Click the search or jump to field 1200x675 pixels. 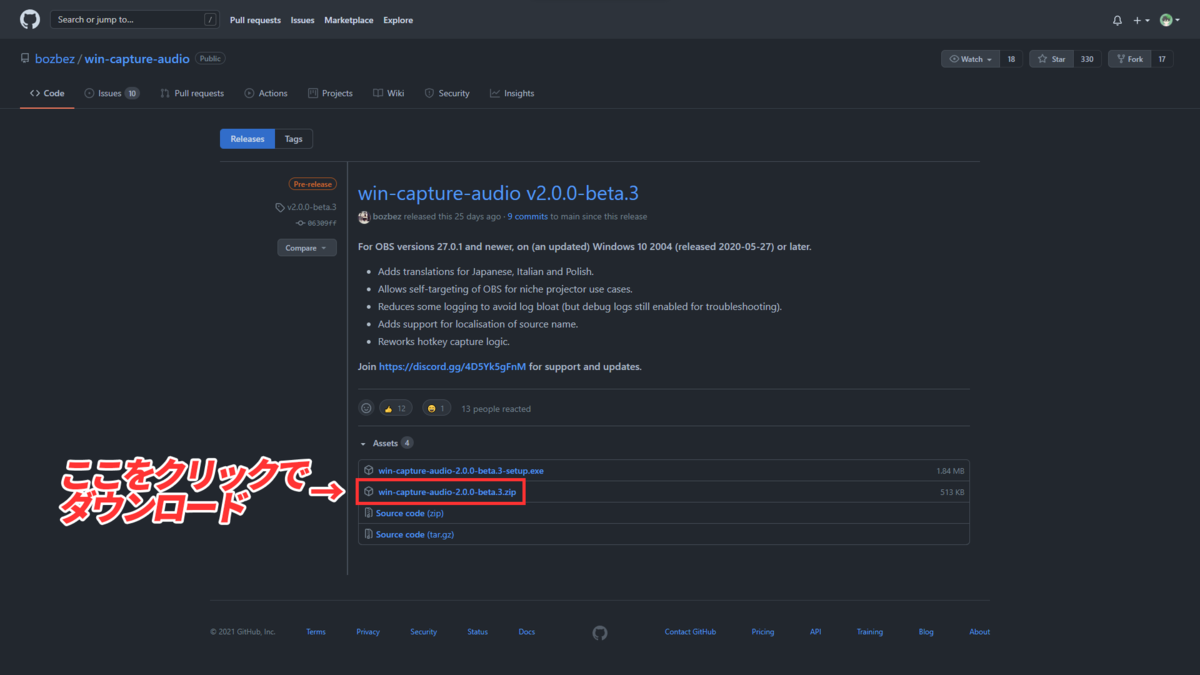tap(135, 19)
